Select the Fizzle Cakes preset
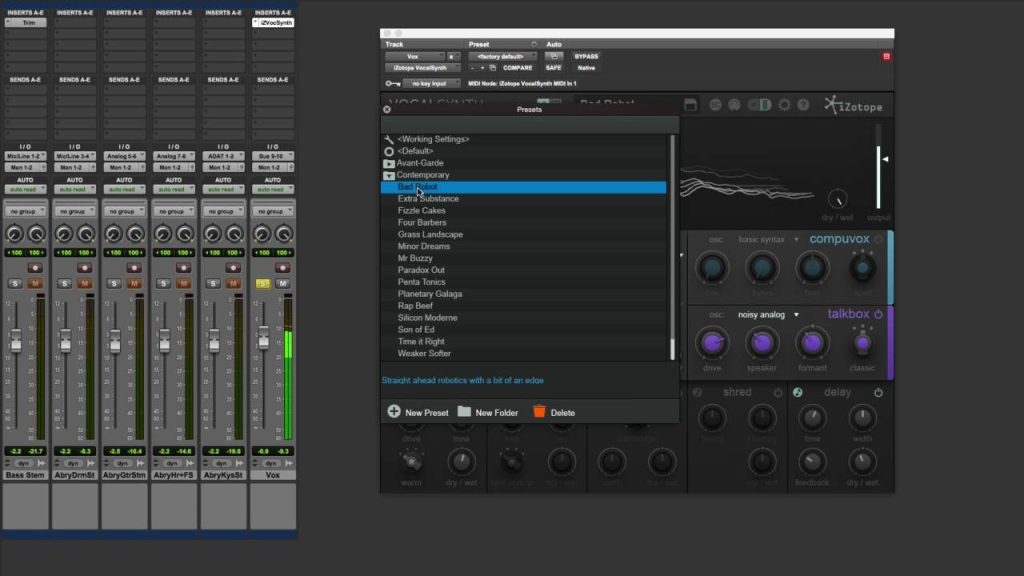Image resolution: width=1024 pixels, height=576 pixels. coord(523,210)
